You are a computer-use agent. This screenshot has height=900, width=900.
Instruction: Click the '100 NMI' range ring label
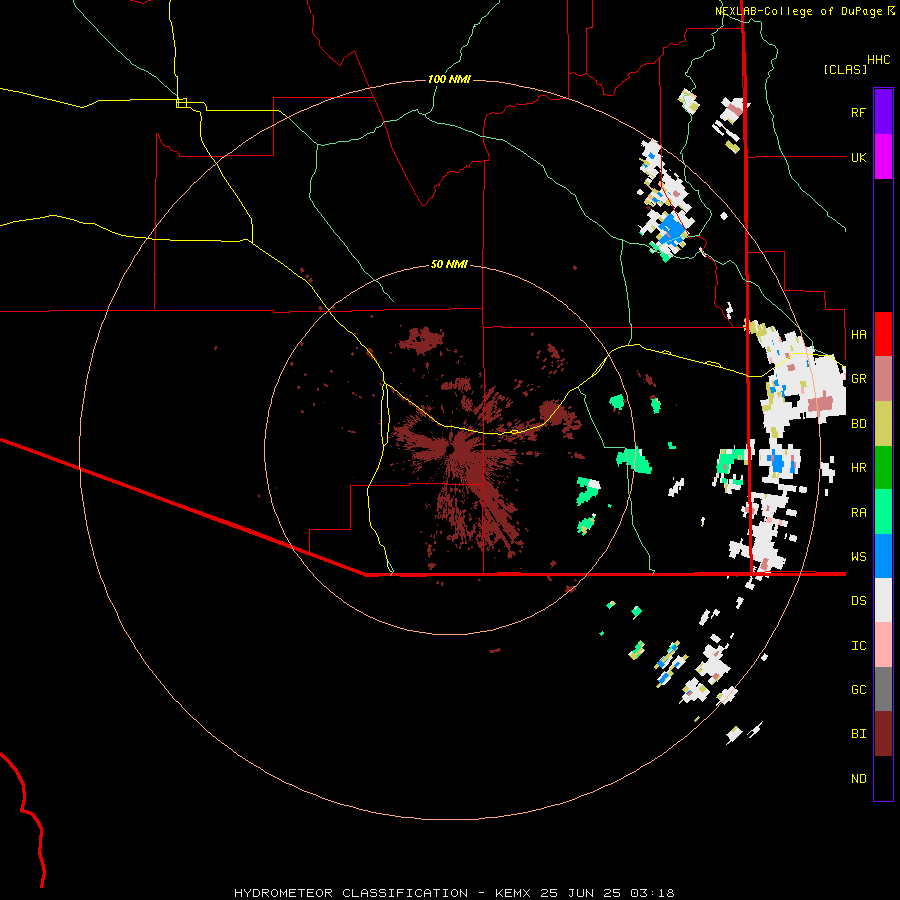[449, 79]
